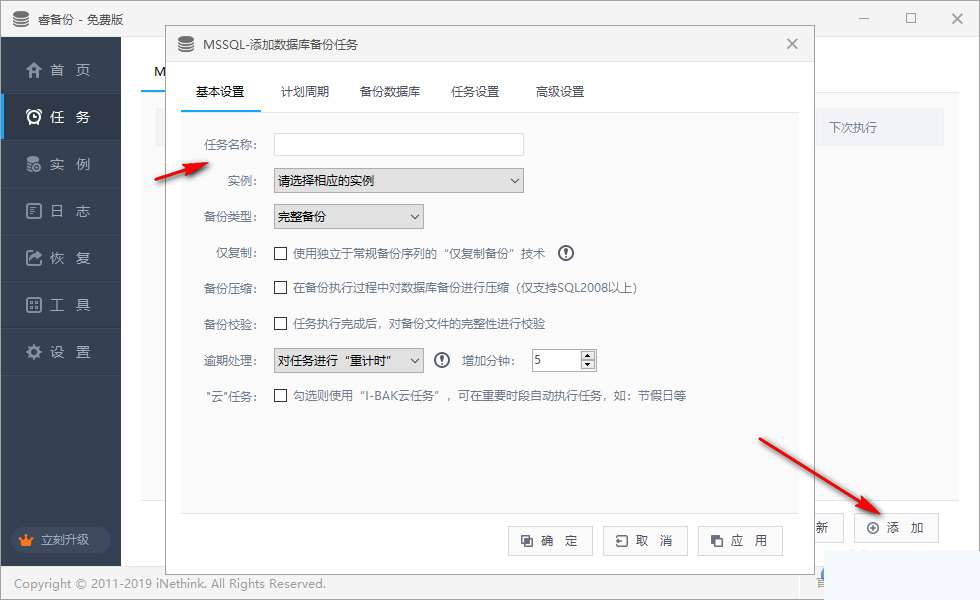
Task: Enable the I-BAK cloud task checkbox
Action: pos(281,396)
